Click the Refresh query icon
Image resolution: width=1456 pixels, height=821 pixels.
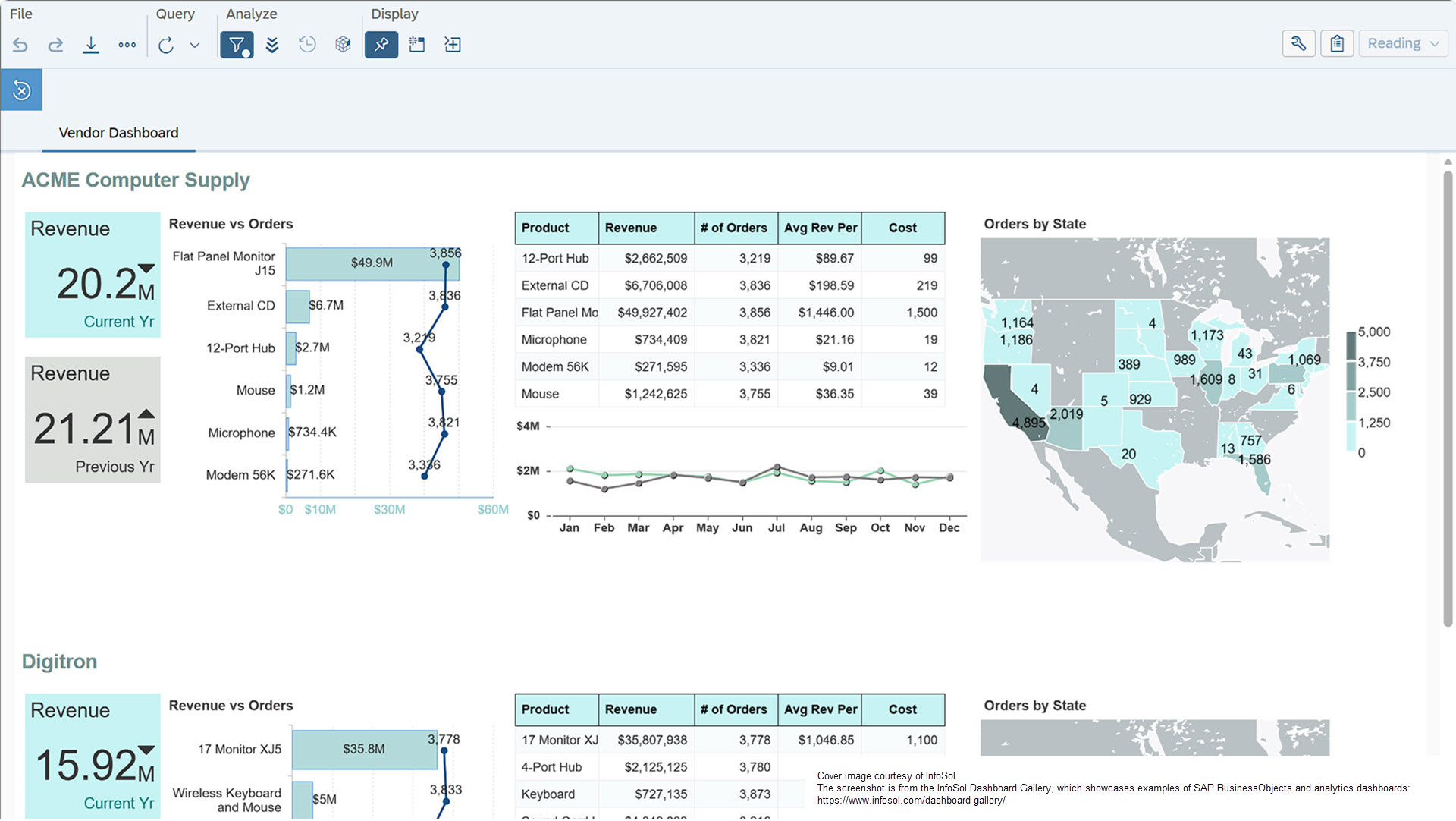click(x=166, y=45)
